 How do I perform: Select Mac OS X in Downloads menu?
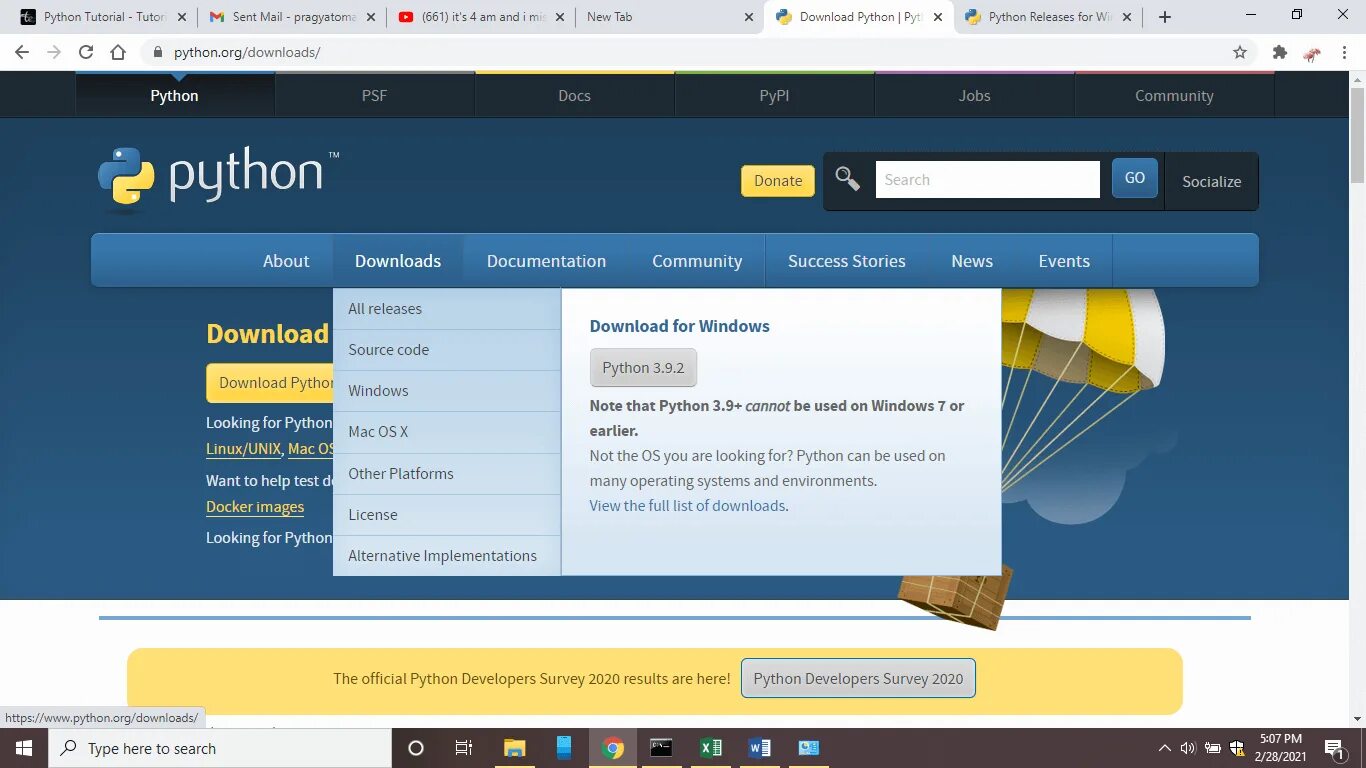(447, 432)
